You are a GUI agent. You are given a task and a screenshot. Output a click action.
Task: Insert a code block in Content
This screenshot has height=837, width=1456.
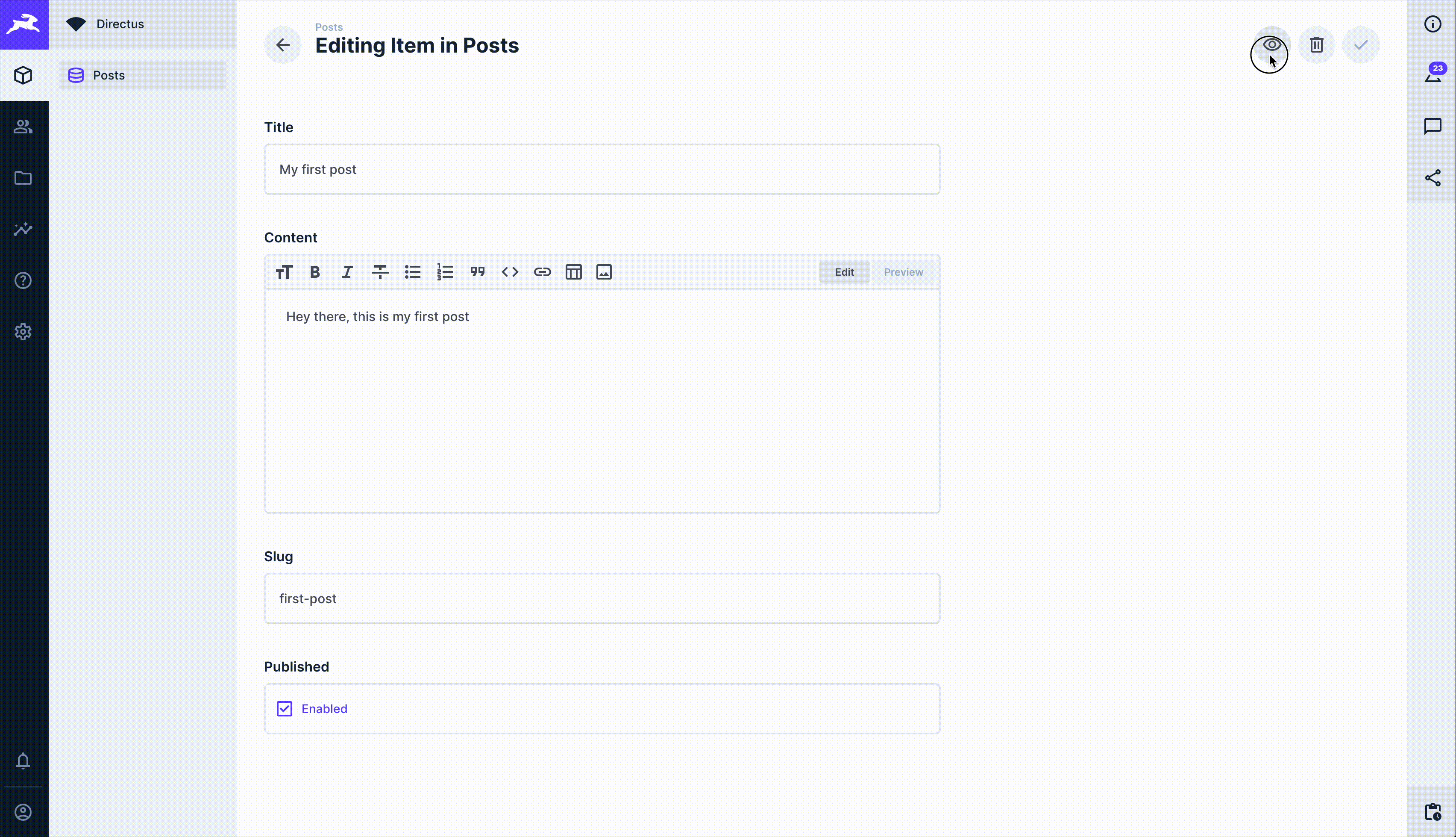(x=509, y=272)
